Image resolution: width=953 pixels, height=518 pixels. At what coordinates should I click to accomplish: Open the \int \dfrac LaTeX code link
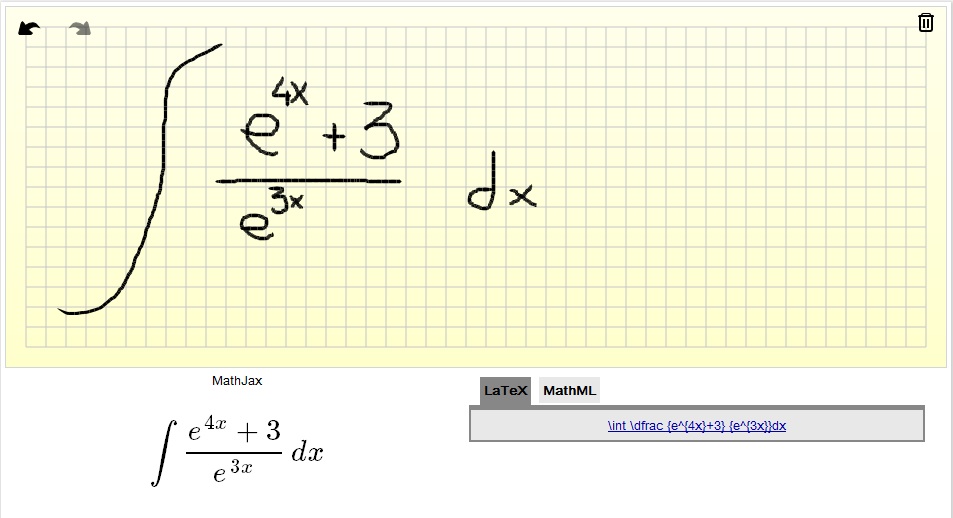[696, 426]
